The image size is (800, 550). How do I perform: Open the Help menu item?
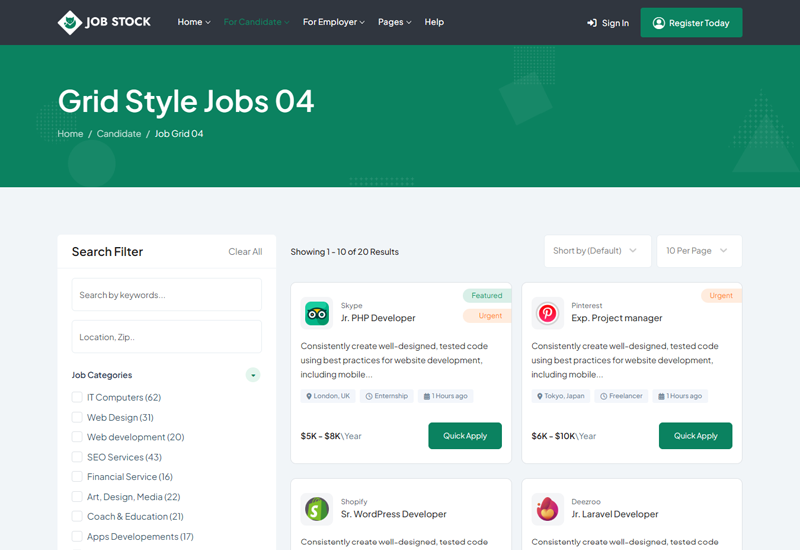pos(434,22)
